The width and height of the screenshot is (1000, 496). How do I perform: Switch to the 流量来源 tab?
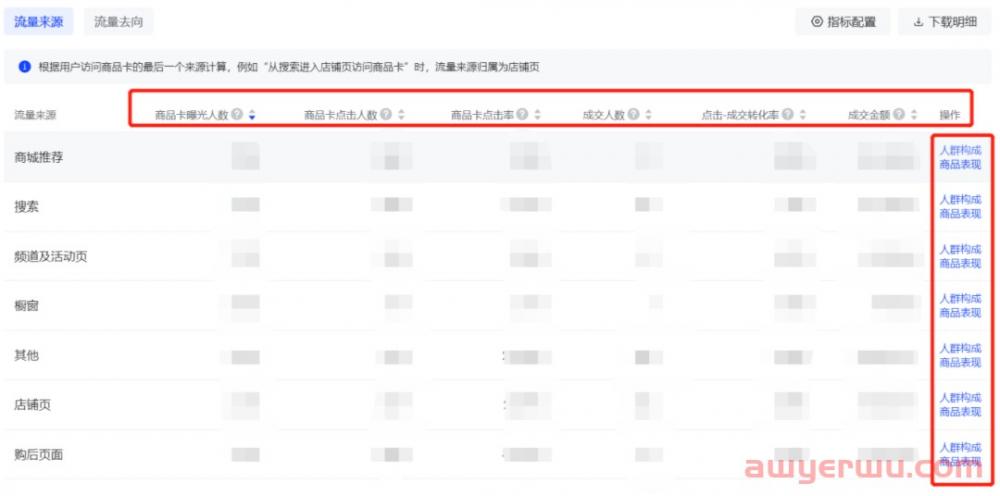[38, 21]
